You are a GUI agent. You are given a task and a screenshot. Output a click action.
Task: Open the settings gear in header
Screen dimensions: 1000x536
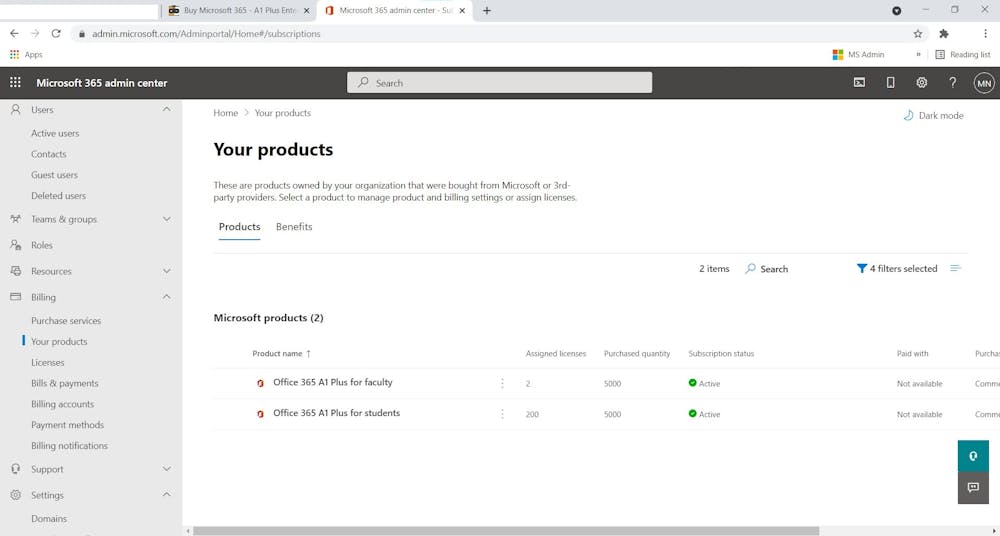point(922,83)
